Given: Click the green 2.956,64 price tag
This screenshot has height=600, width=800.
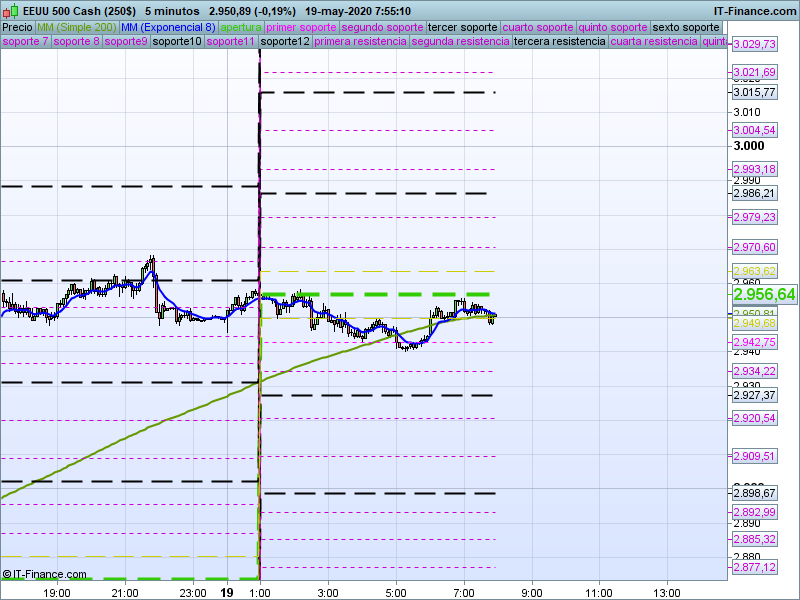Looking at the screenshot, I should pyautogui.click(x=764, y=294).
